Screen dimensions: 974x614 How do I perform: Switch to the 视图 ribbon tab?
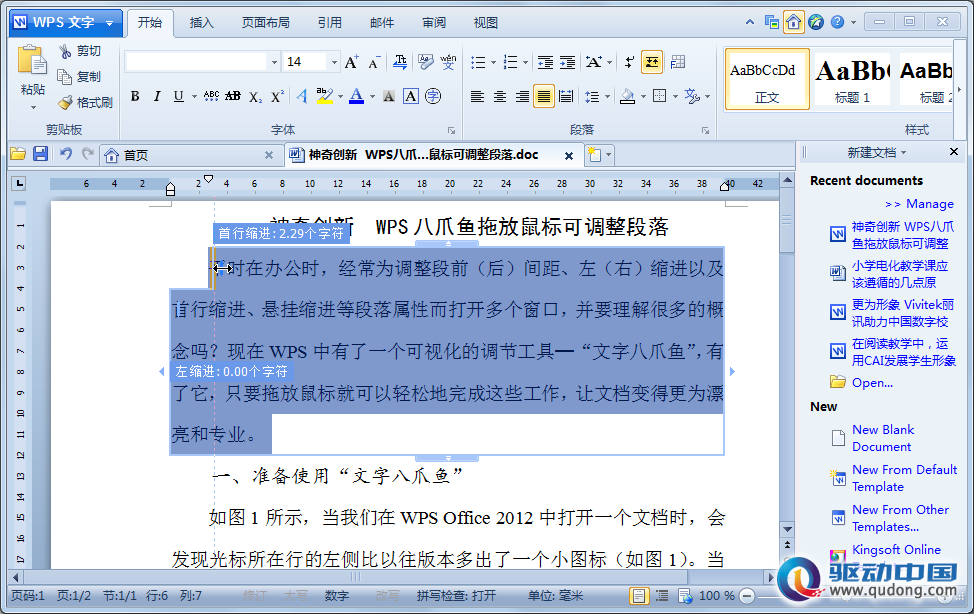pos(485,23)
